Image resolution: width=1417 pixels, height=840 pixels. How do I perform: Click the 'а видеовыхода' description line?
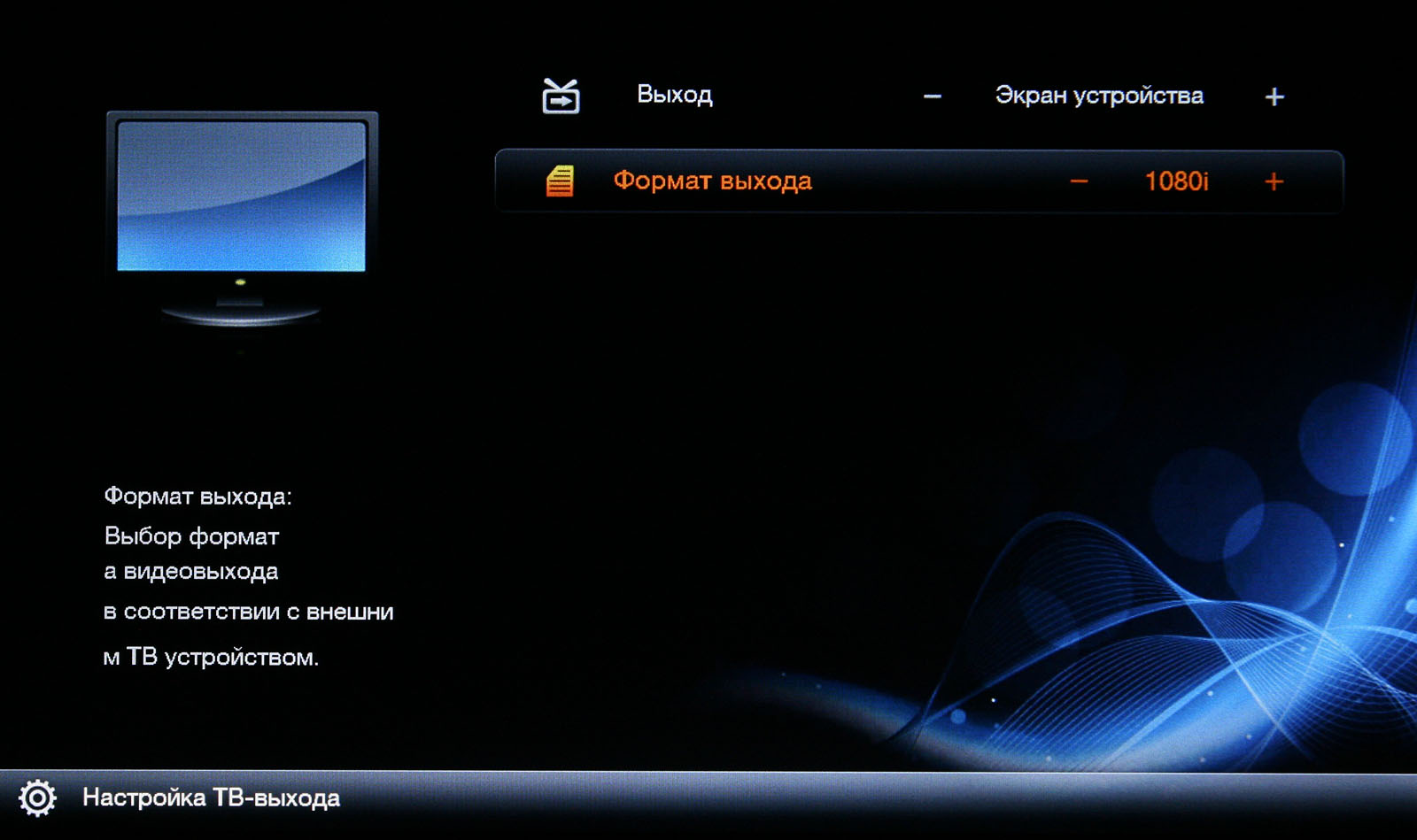click(x=190, y=572)
